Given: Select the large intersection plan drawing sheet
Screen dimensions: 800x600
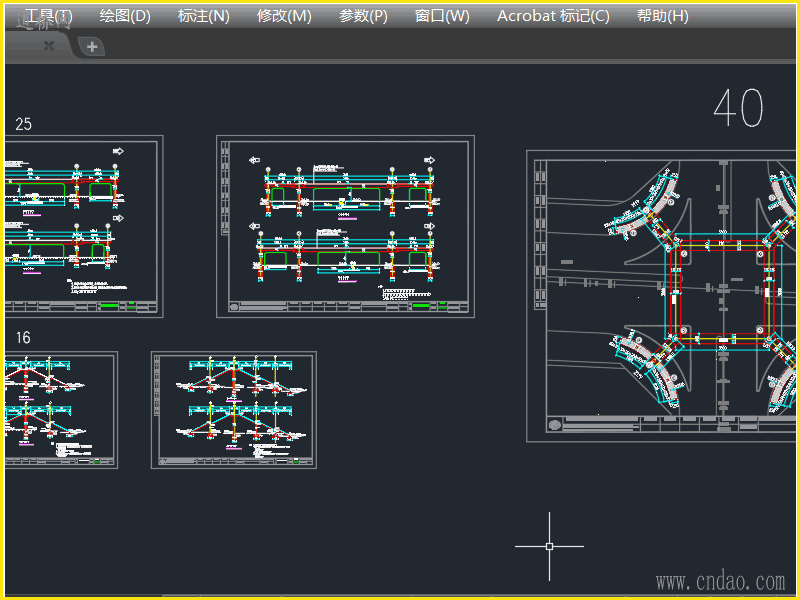Looking at the screenshot, I should (663, 293).
